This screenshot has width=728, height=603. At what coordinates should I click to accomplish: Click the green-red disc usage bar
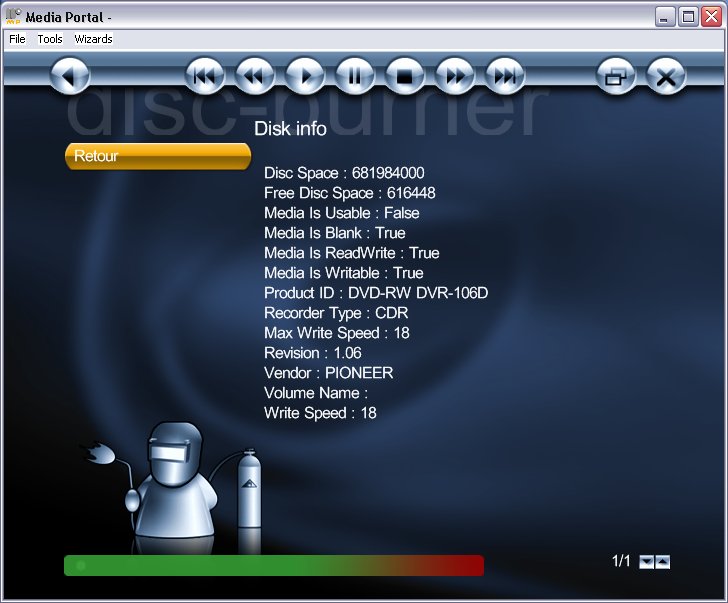pyautogui.click(x=274, y=565)
